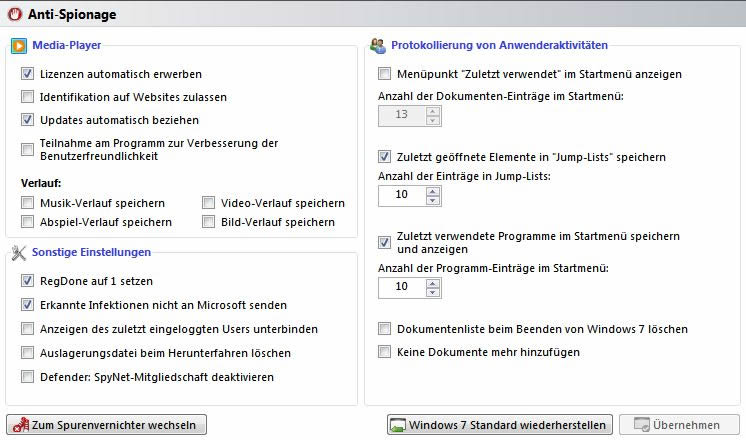The width and height of the screenshot is (746, 440).
Task: Increase Jump-Lists entry count with up arrow
Action: tap(432, 191)
